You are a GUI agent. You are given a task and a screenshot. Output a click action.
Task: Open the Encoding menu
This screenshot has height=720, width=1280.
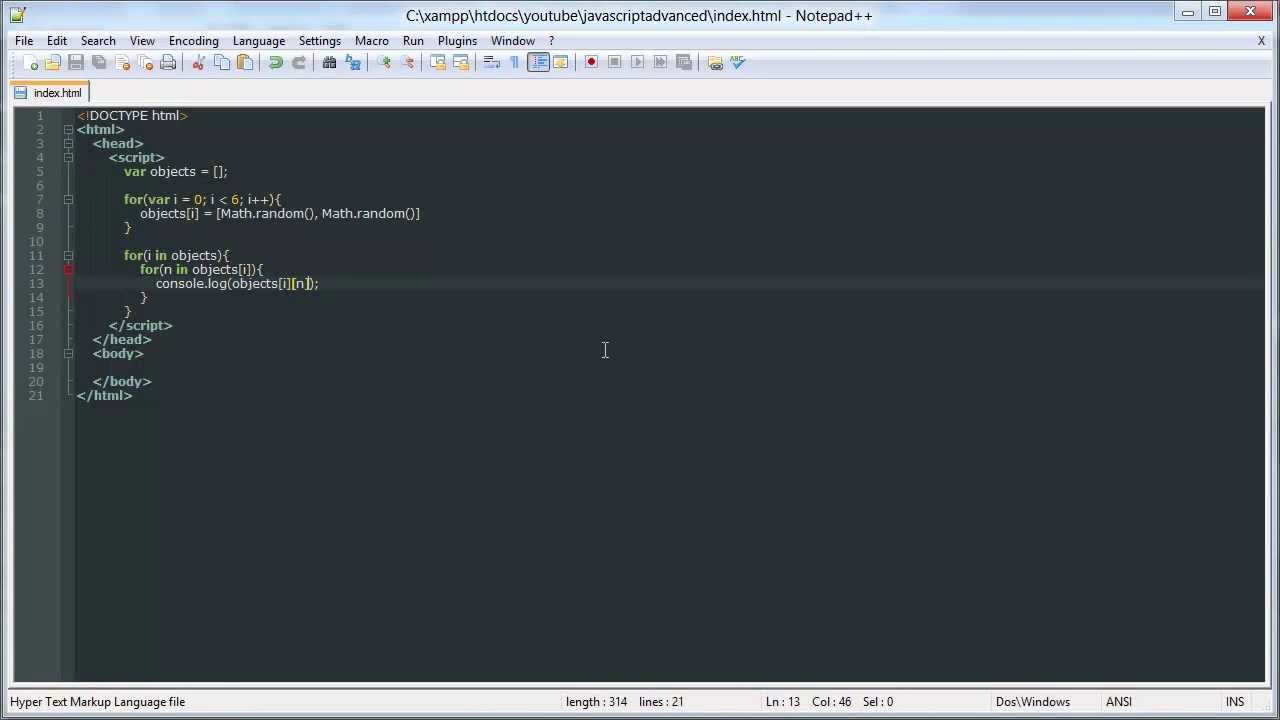point(194,41)
